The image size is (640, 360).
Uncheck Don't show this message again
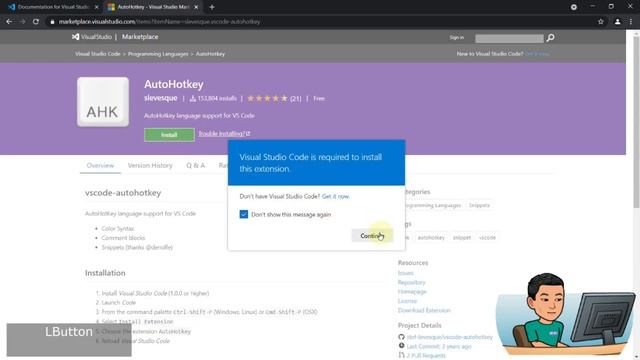point(244,214)
